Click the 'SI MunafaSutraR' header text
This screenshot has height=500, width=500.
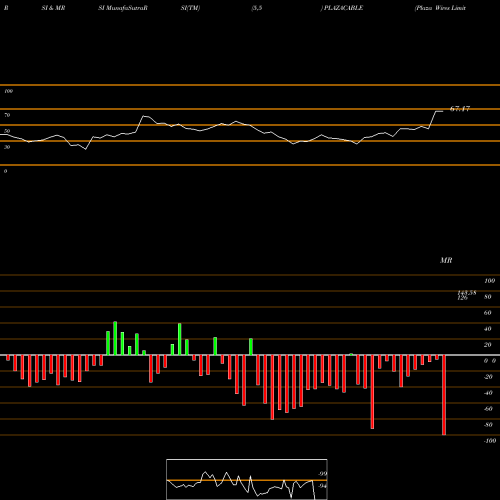coord(123,8)
